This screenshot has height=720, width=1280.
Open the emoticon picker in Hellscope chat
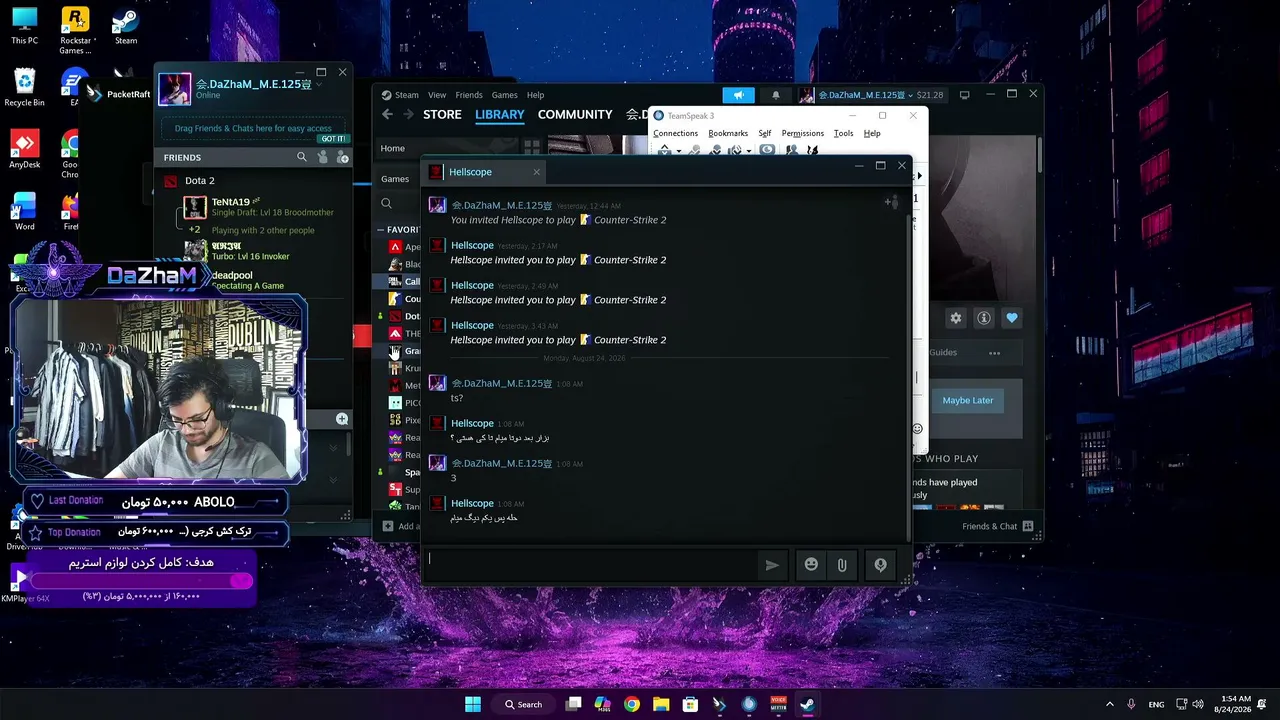[811, 565]
